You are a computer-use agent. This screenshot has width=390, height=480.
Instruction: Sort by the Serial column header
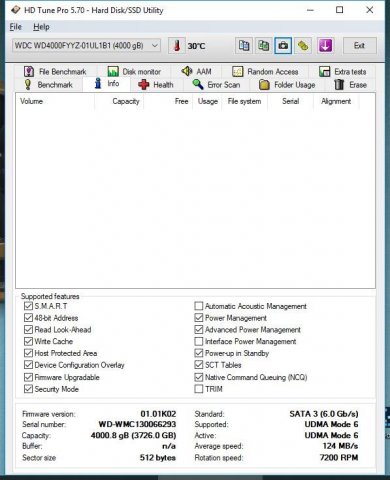pos(290,101)
